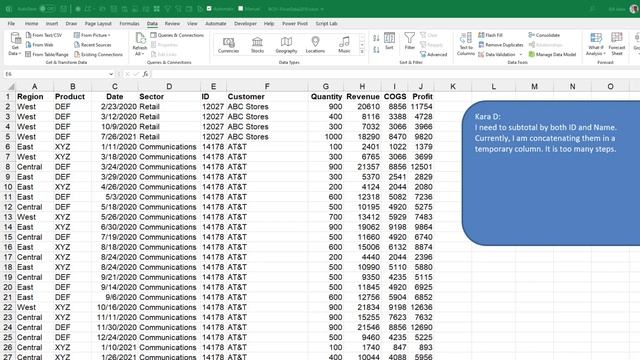Image resolution: width=640 pixels, height=360 pixels.
Task: Click the Insert Function fx button
Action: point(145,74)
